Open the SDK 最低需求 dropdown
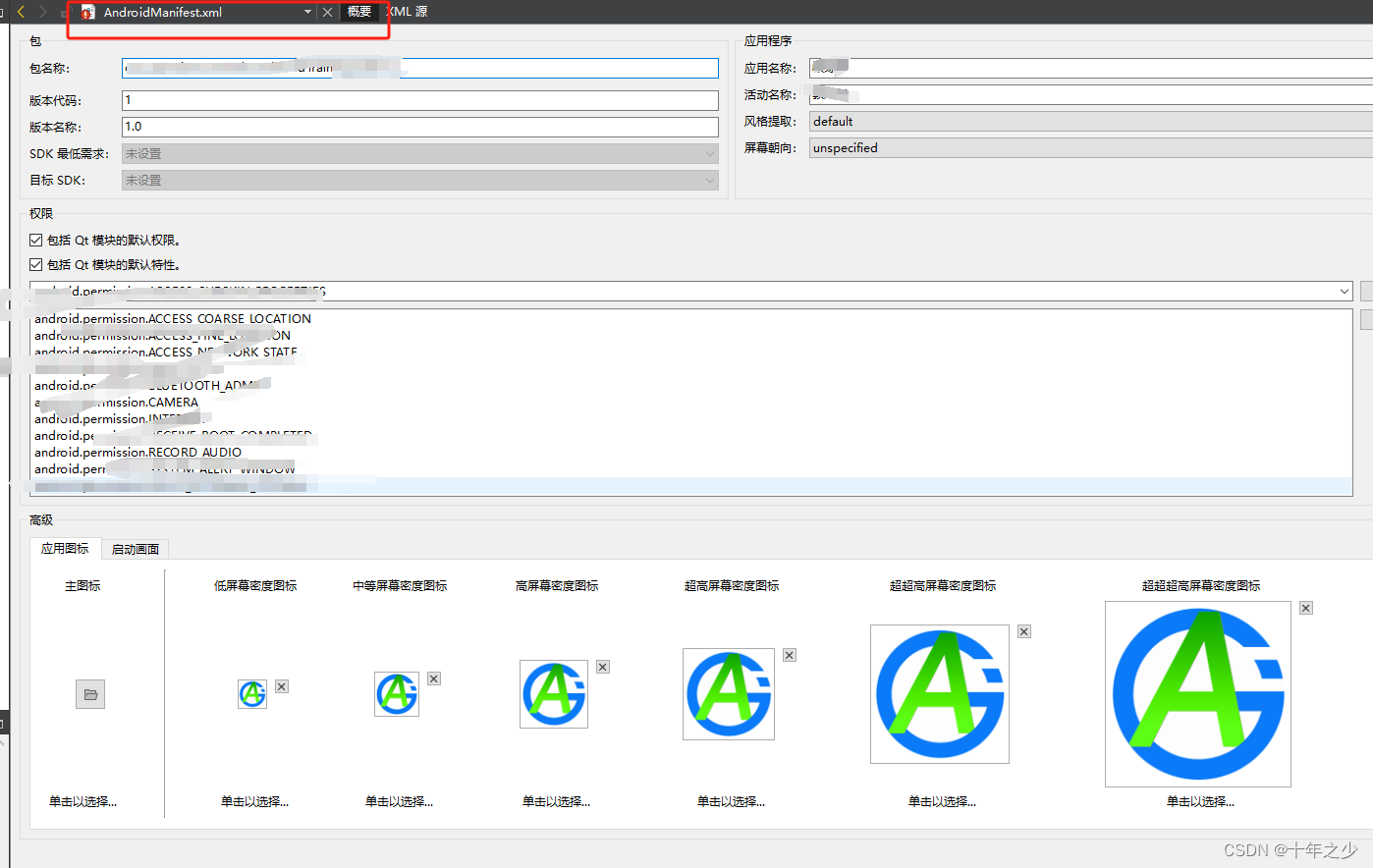Viewport: 1373px width, 868px height. 420,153
